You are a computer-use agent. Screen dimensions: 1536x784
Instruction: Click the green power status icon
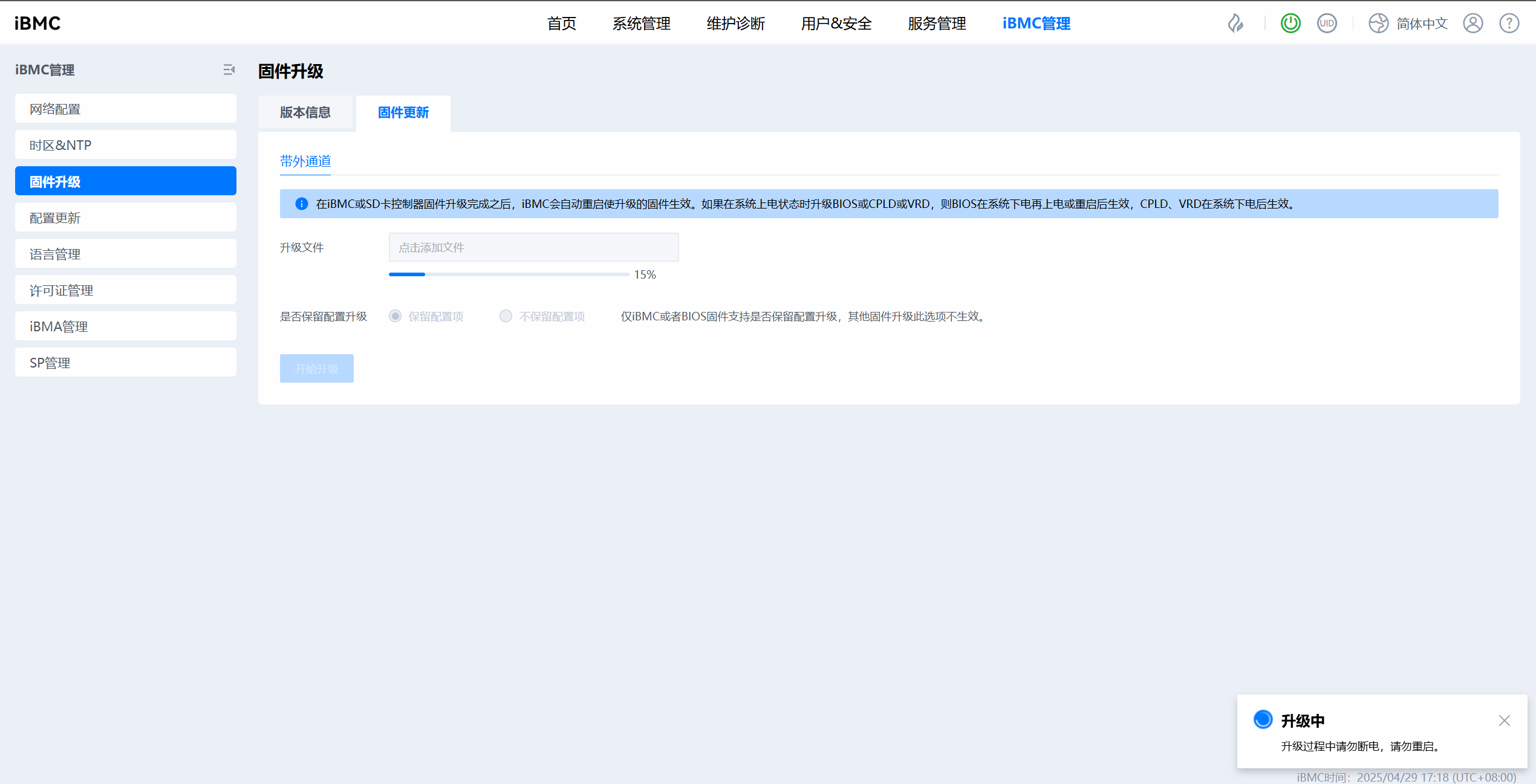[x=1290, y=24]
